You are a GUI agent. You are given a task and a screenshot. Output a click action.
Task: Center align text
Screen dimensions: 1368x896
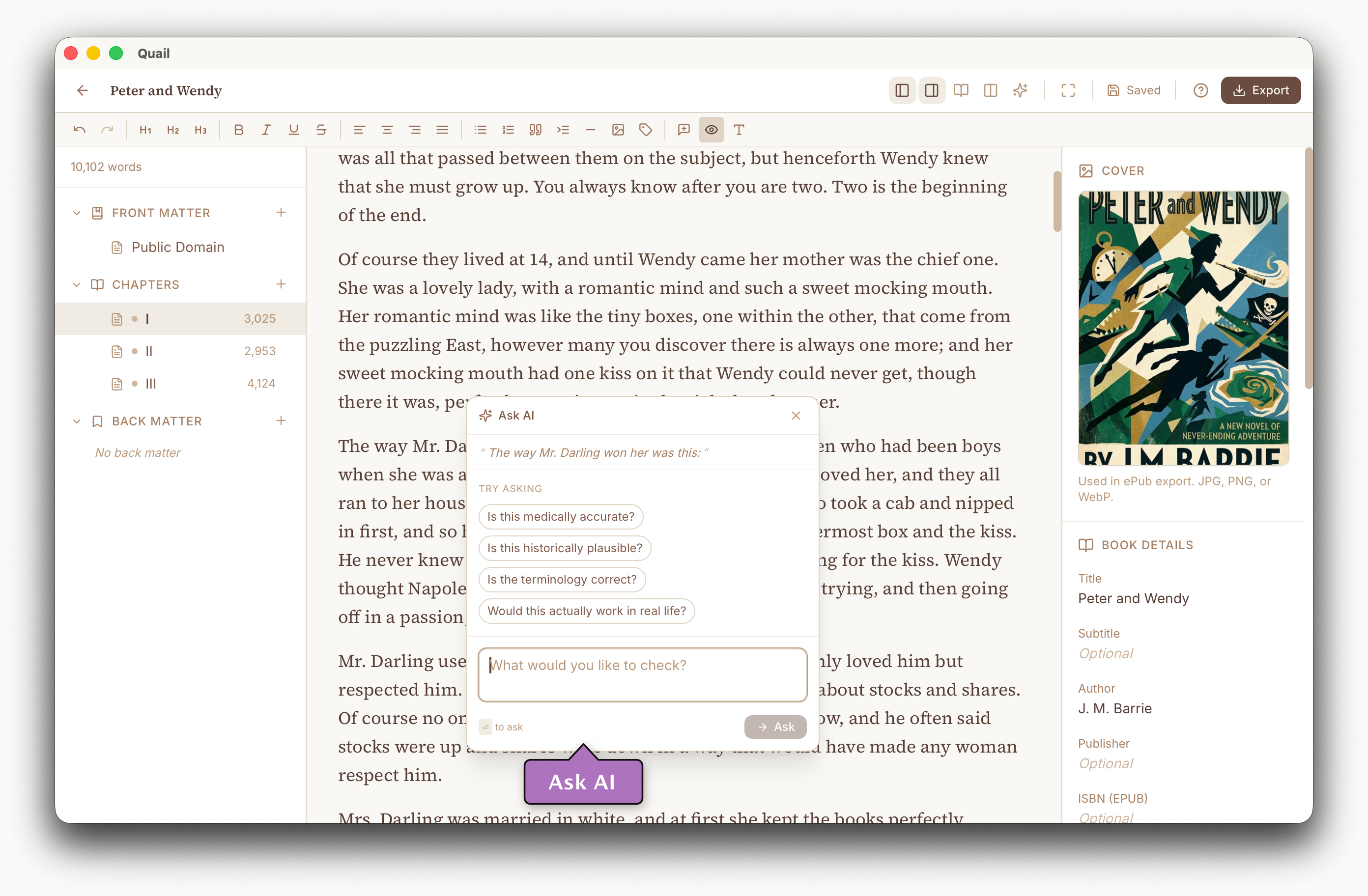tap(387, 130)
